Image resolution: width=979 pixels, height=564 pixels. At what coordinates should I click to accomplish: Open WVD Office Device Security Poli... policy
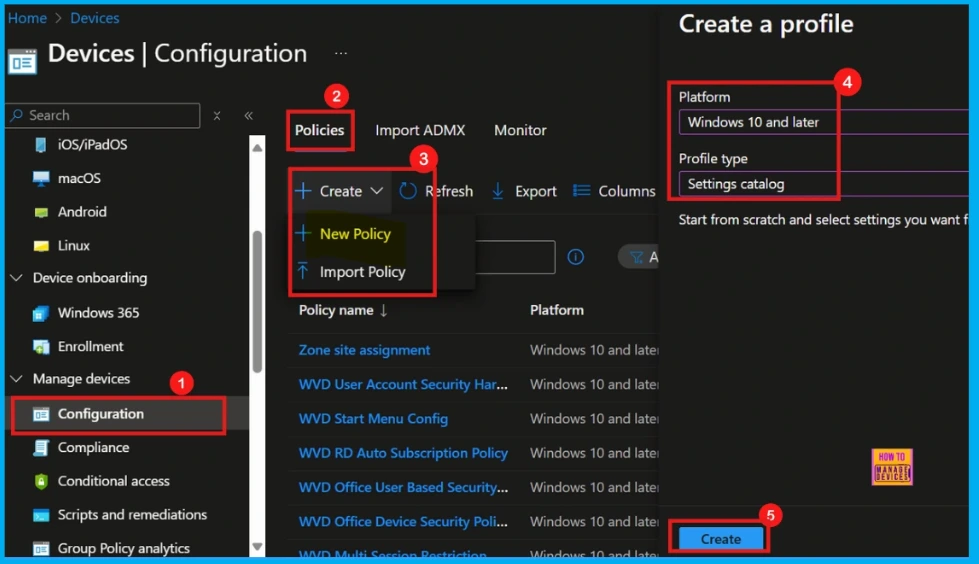coord(403,522)
